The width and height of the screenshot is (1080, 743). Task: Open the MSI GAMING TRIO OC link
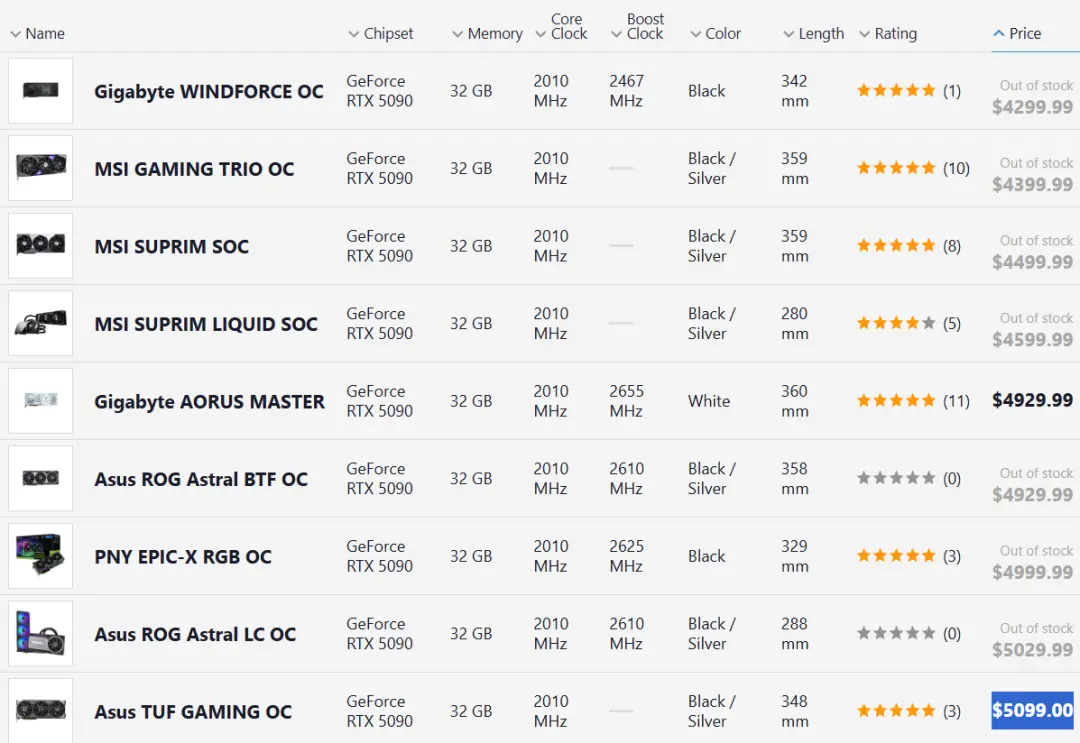[194, 169]
